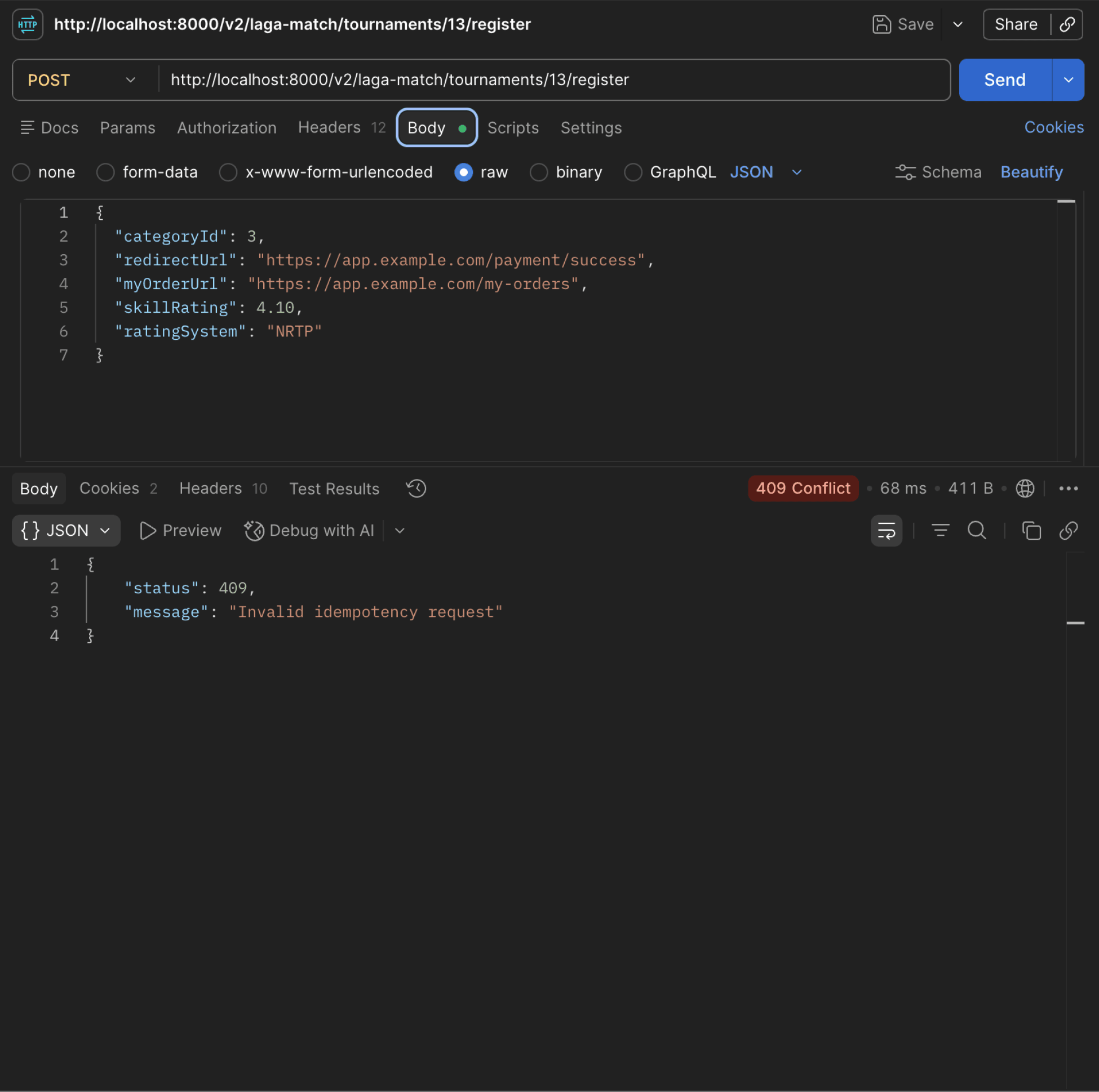
Task: Open the raw JSON language dropdown
Action: click(x=766, y=172)
